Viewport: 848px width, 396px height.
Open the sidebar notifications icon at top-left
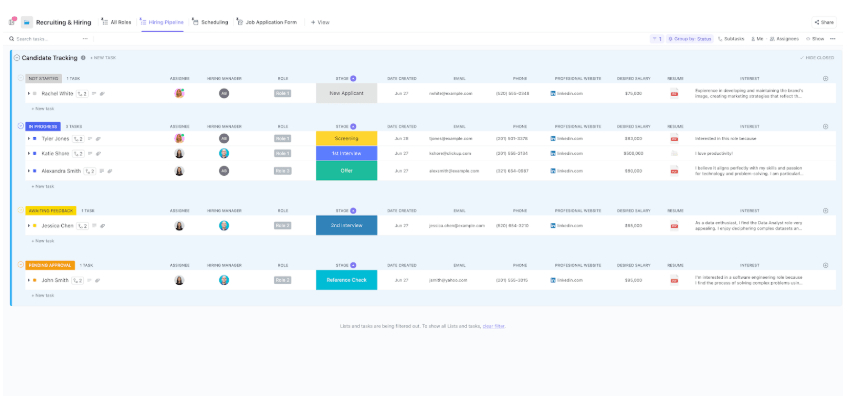pos(12,22)
